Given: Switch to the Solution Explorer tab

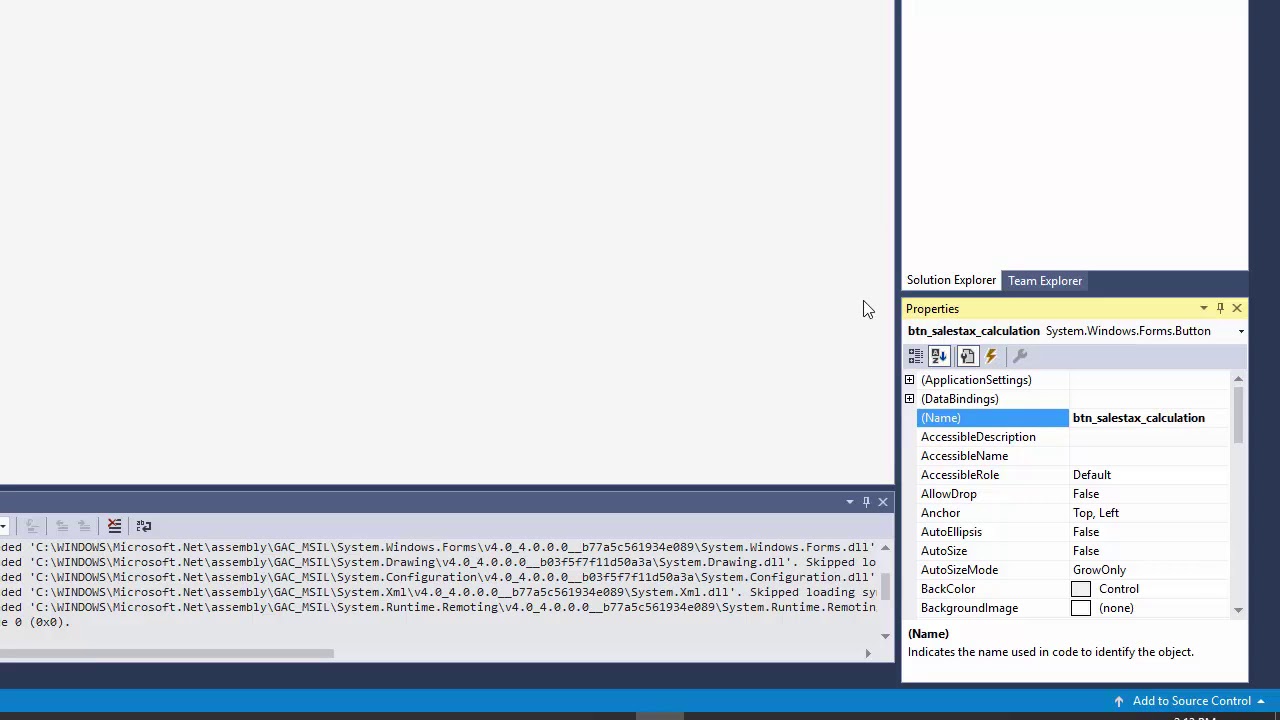Looking at the screenshot, I should 951,280.
